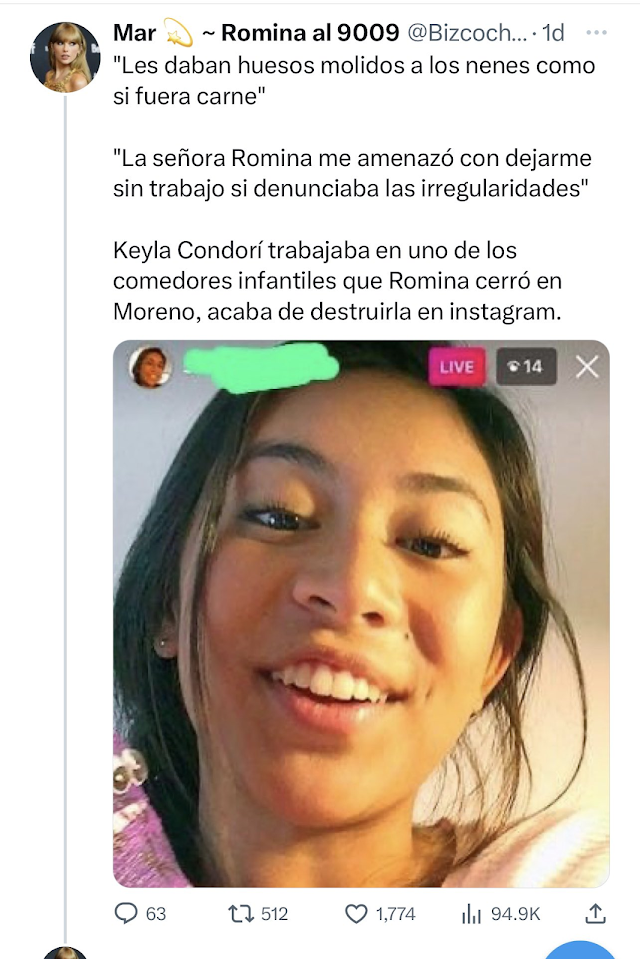
Task: Tap the shooting star emoji in the name
Action: click(x=178, y=34)
